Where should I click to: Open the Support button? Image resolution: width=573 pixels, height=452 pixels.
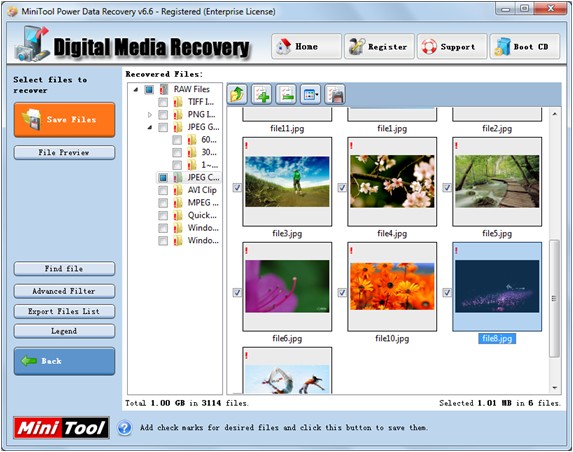(x=452, y=46)
